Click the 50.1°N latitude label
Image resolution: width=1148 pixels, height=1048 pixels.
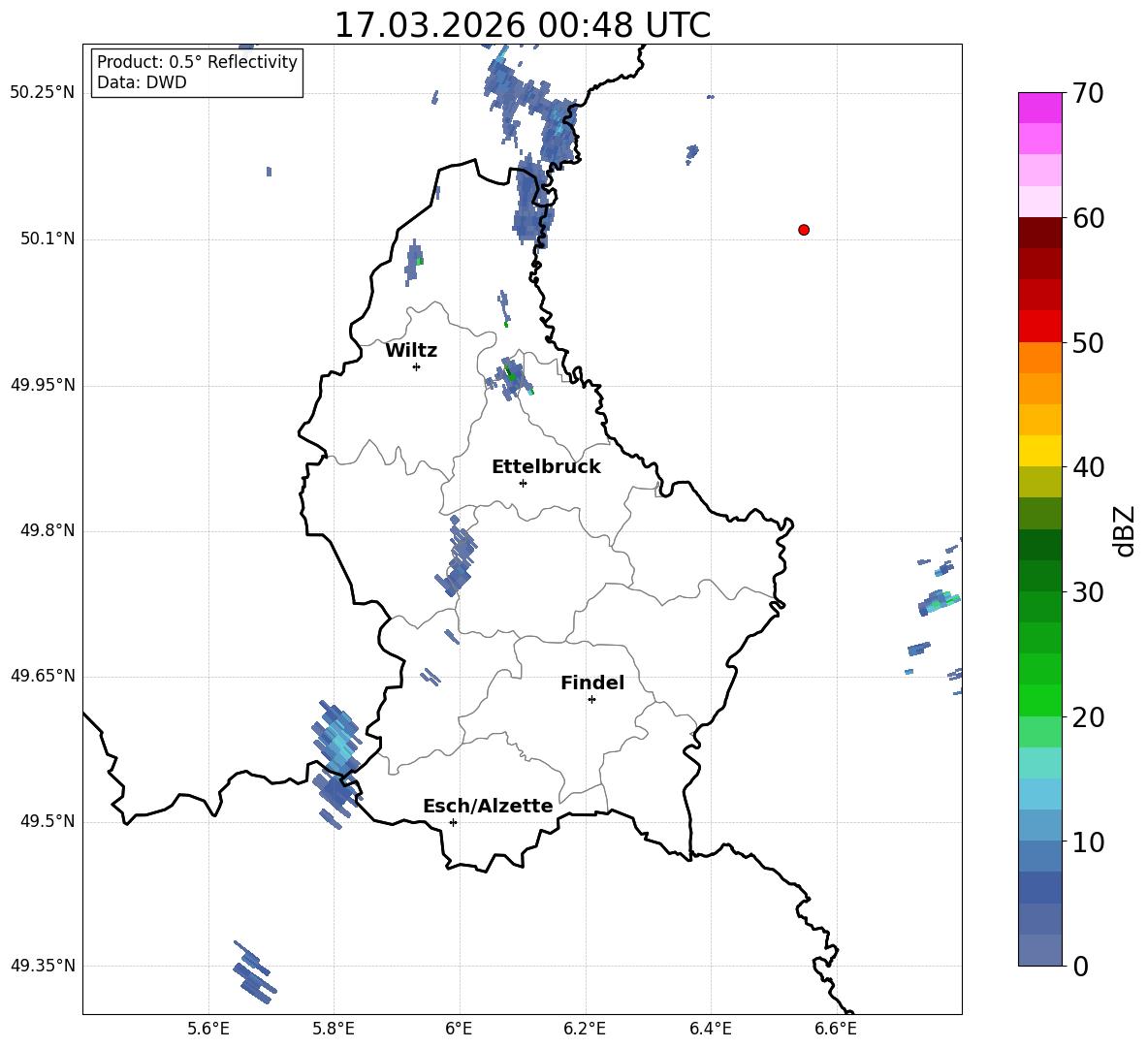pos(48,239)
